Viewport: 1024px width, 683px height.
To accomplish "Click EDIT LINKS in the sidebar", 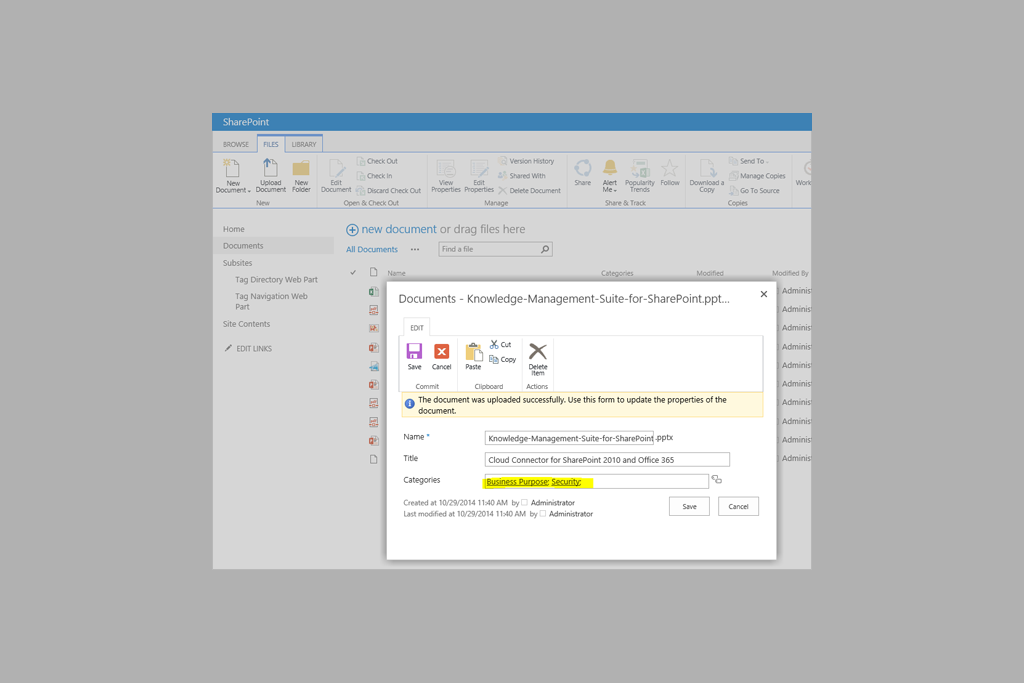I will point(248,349).
